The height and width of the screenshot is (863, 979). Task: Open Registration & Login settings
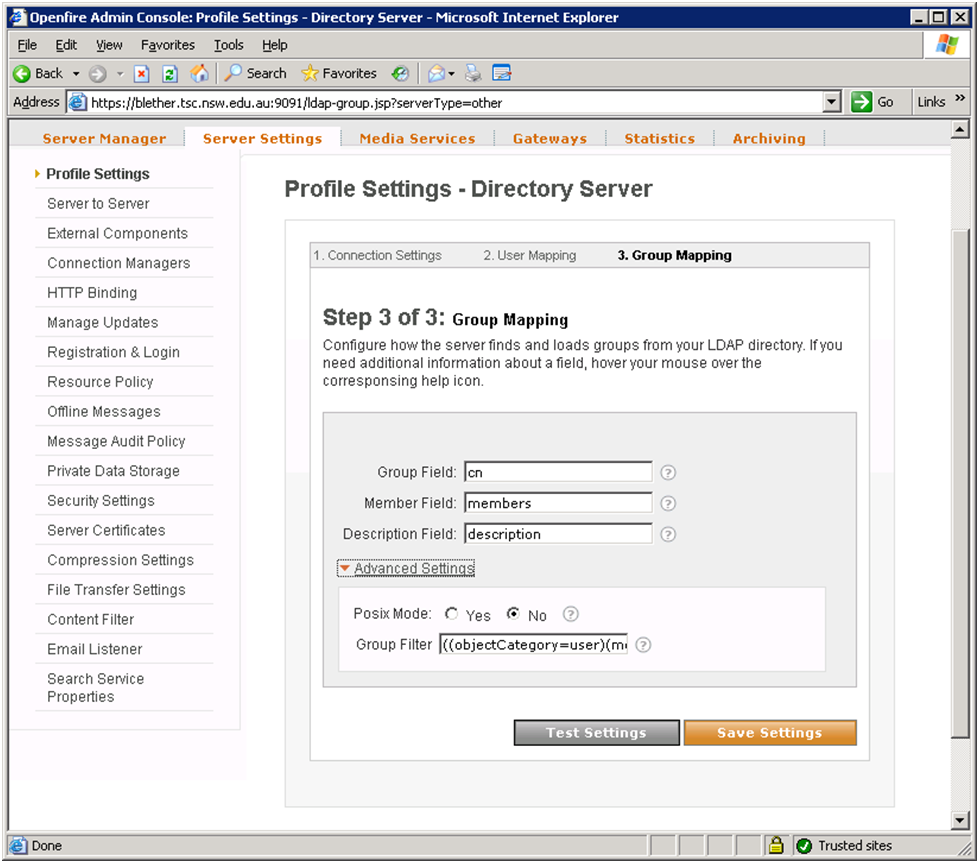point(113,352)
